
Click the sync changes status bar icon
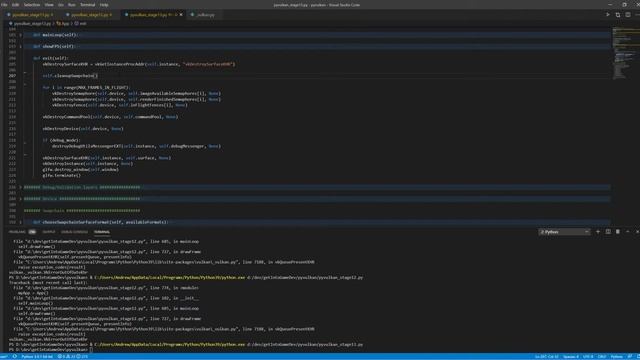(15, 357)
